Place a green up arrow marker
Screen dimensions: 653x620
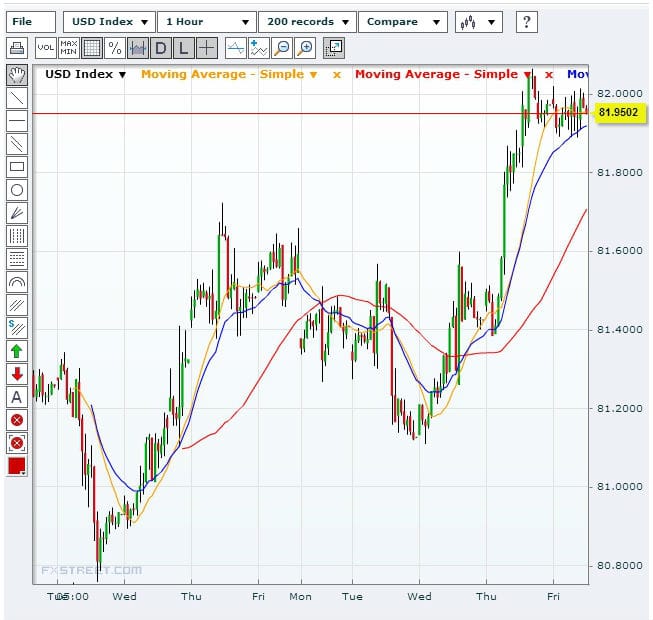point(17,351)
